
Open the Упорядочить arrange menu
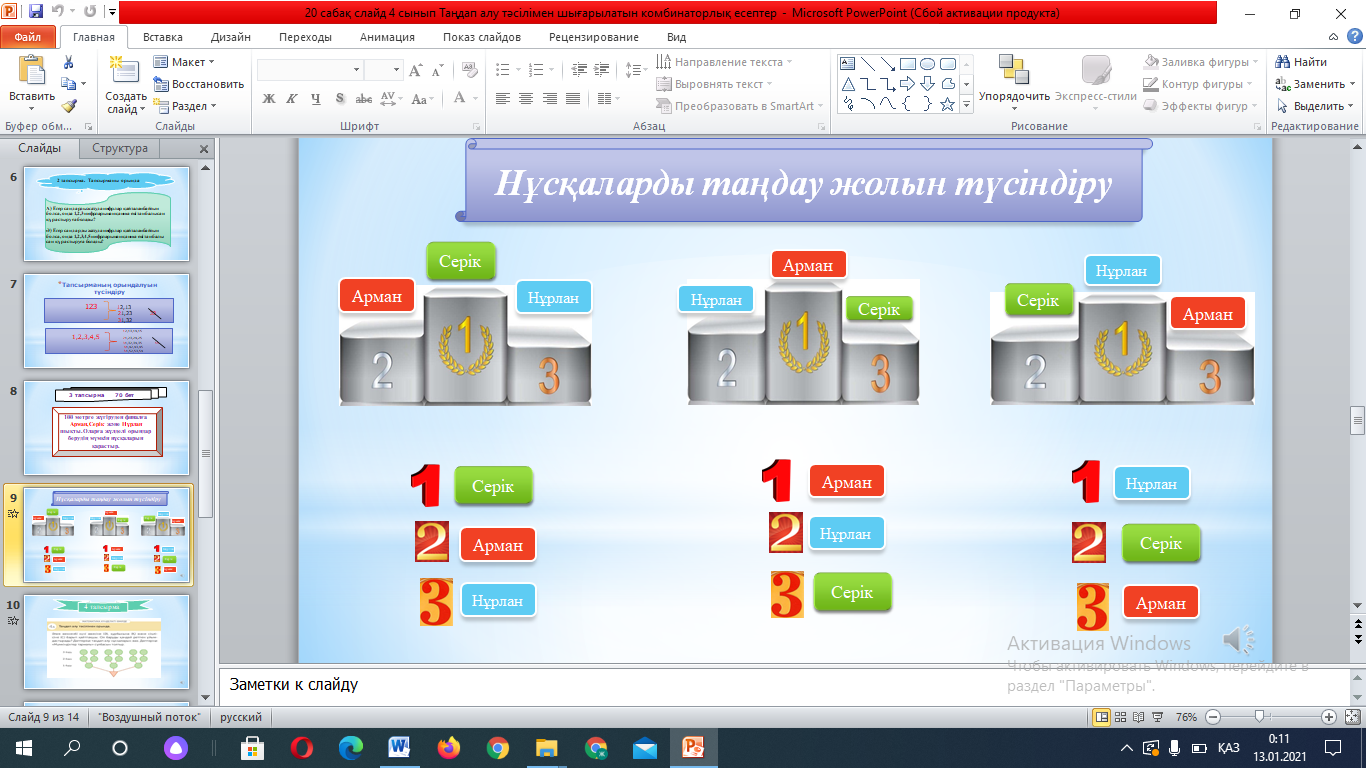point(1014,84)
